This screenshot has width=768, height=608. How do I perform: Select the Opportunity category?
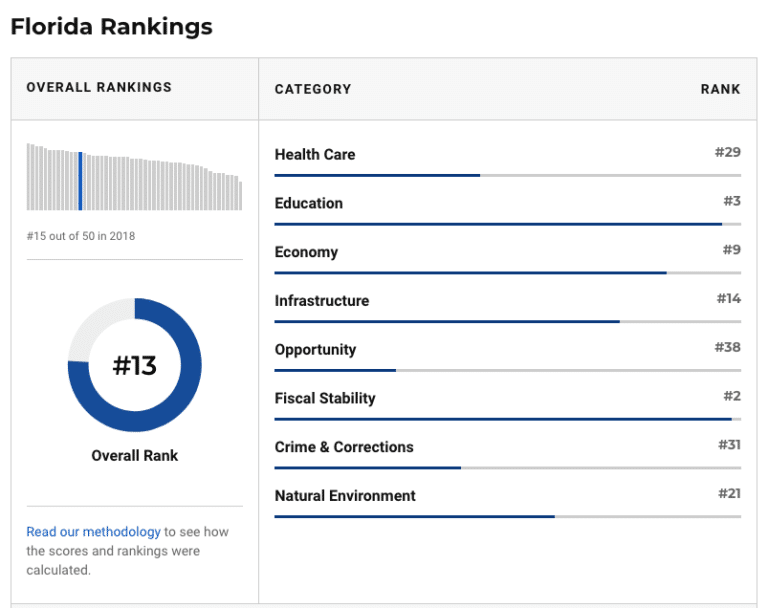point(315,350)
